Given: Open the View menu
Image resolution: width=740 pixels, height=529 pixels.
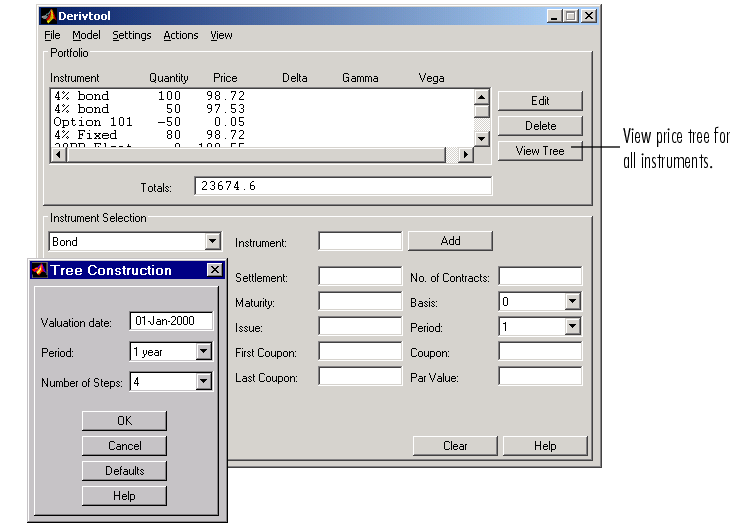Looking at the screenshot, I should click(x=221, y=35).
